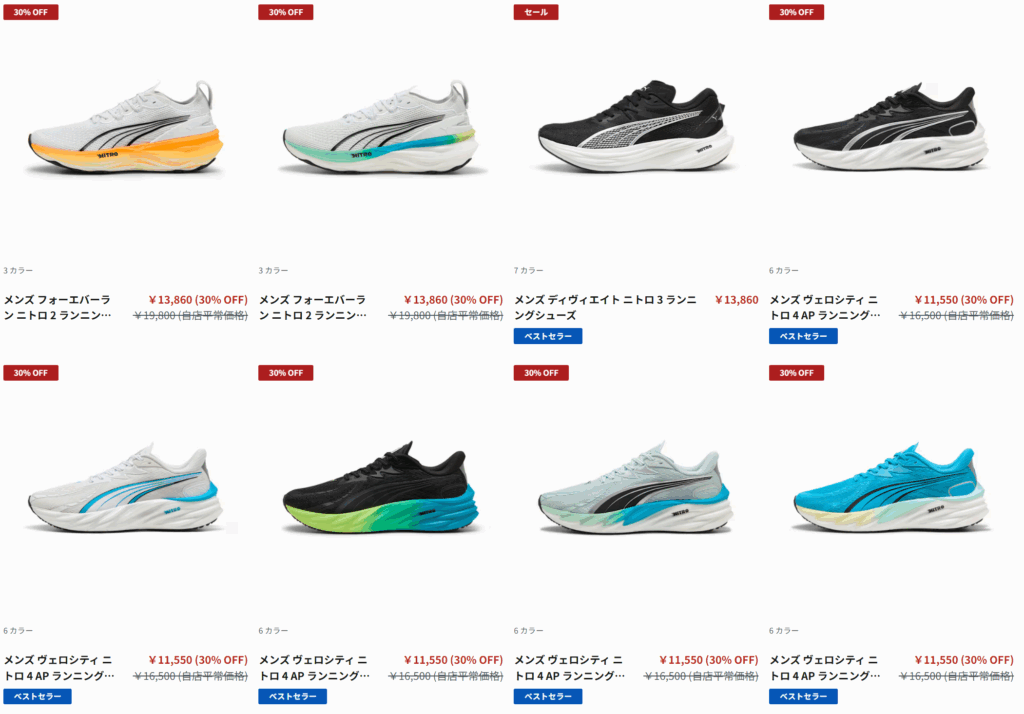Open the black and white Velocity Nitro 4 AP image
The width and height of the screenshot is (1024, 714).
point(891,126)
